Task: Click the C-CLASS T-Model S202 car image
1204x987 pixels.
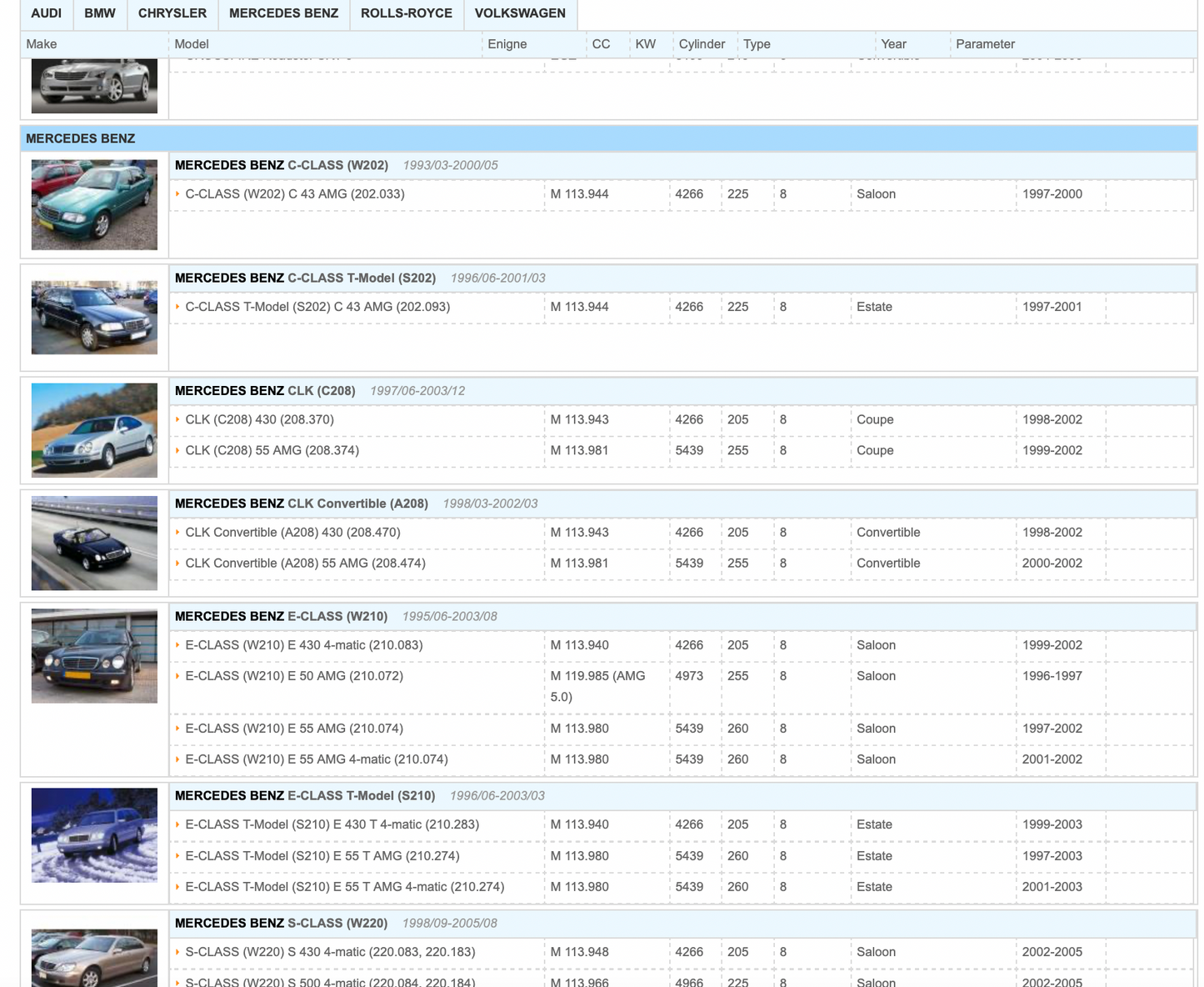Action: pyautogui.click(x=94, y=318)
